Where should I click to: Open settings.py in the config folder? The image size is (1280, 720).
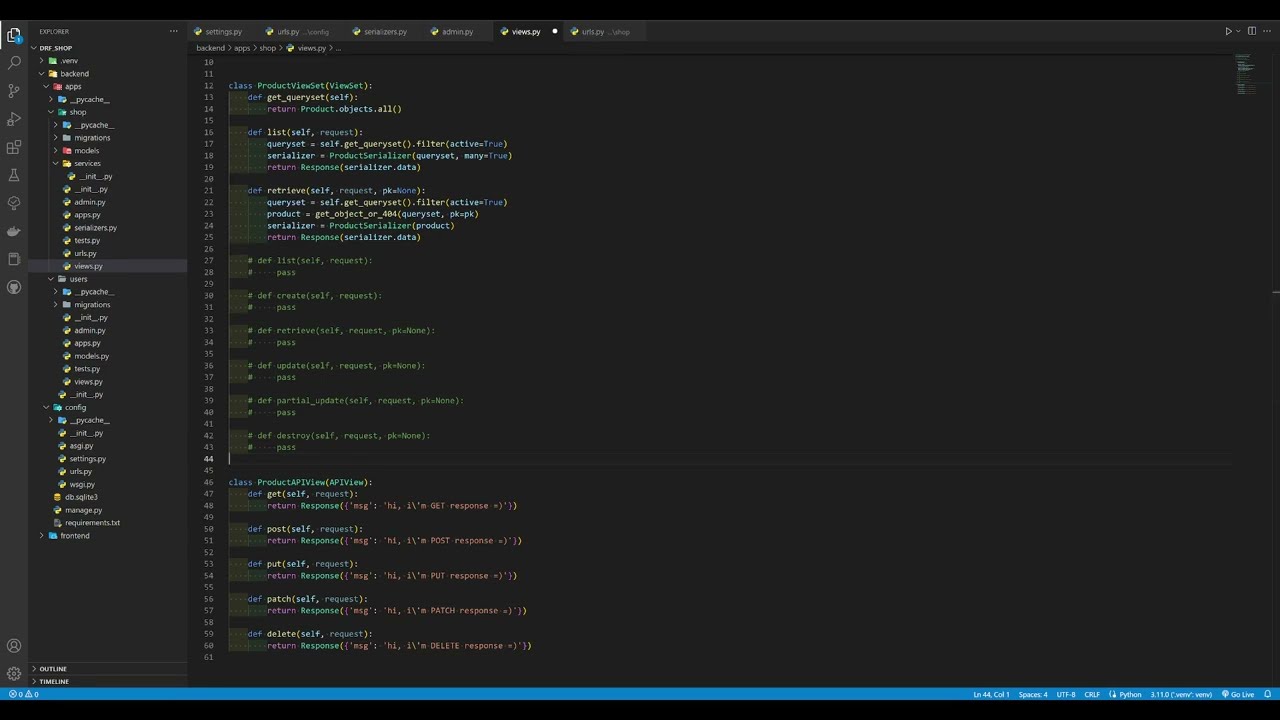87,459
